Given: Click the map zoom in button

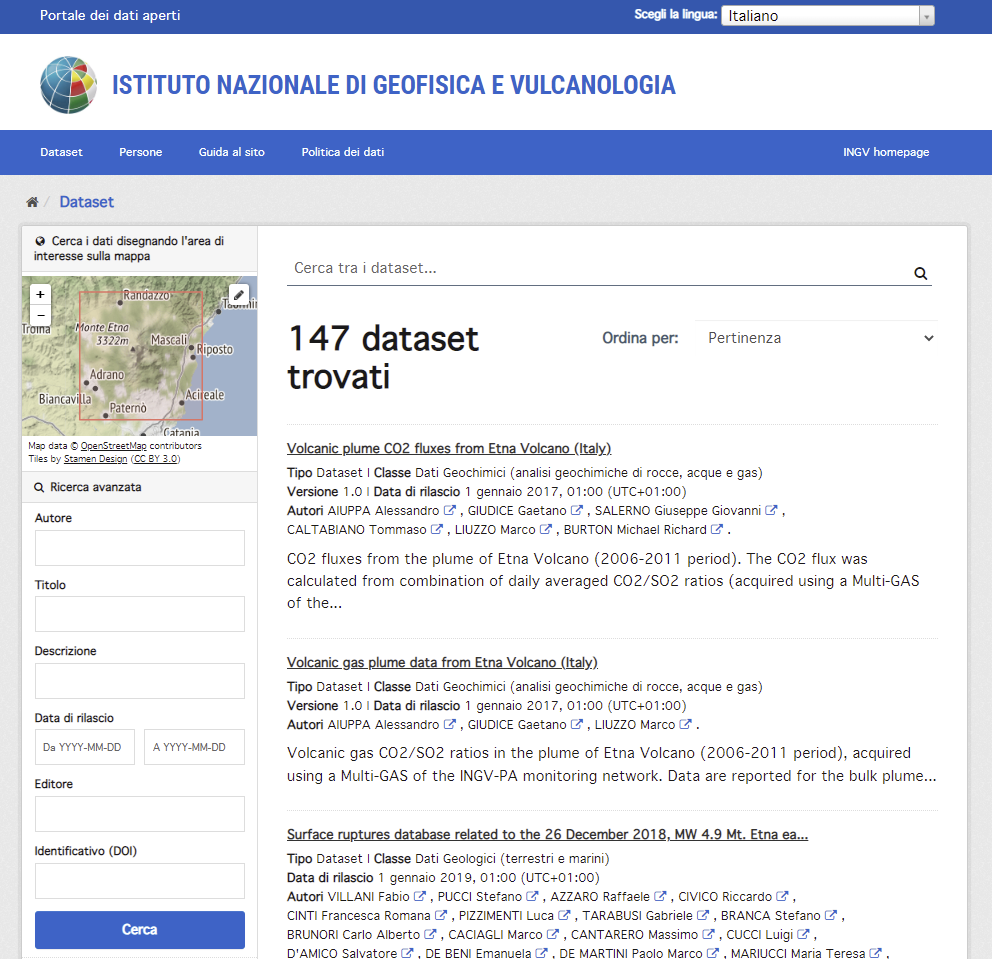Looking at the screenshot, I should coord(40,295).
